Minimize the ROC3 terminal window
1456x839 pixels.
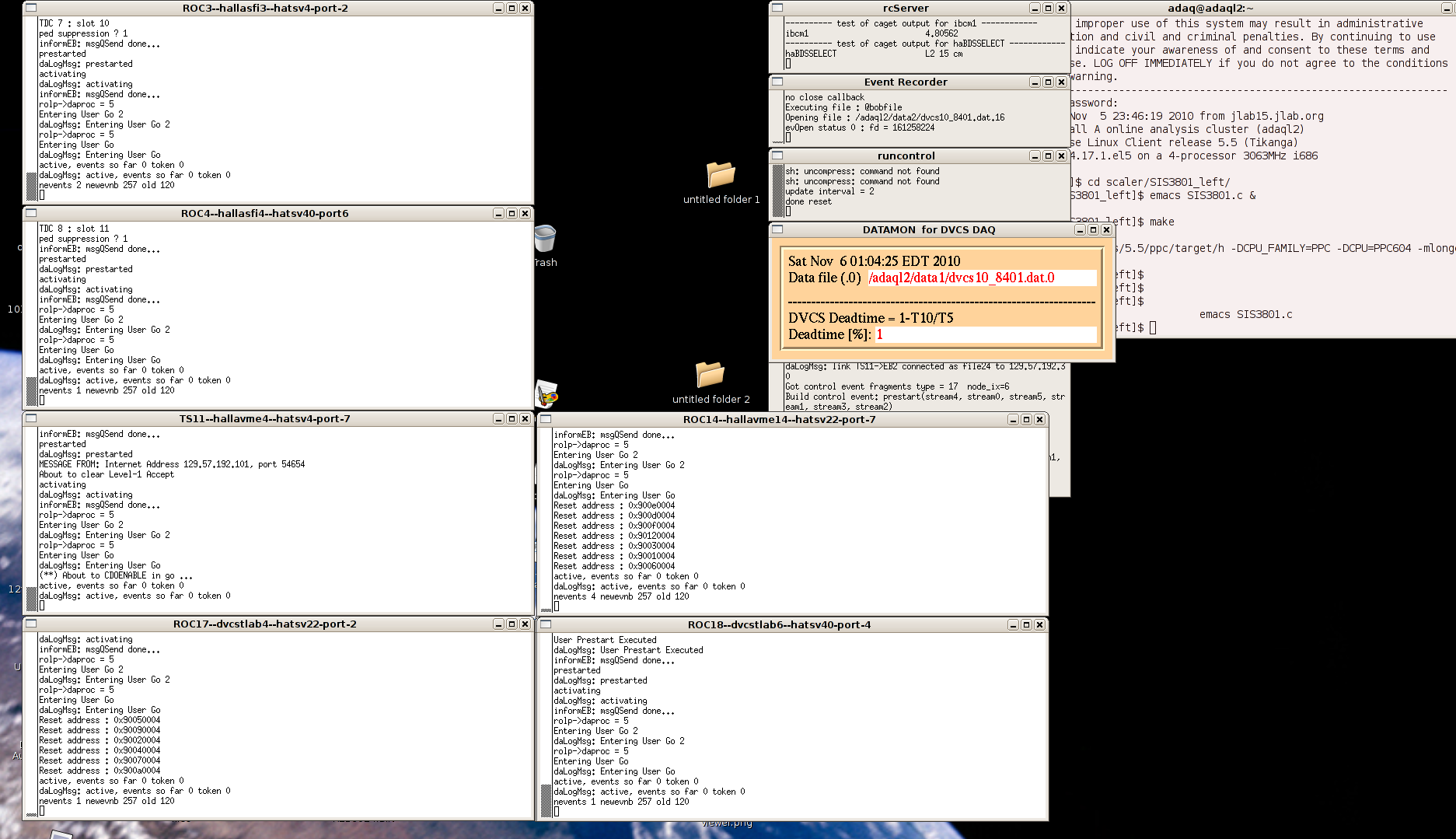pos(498,8)
